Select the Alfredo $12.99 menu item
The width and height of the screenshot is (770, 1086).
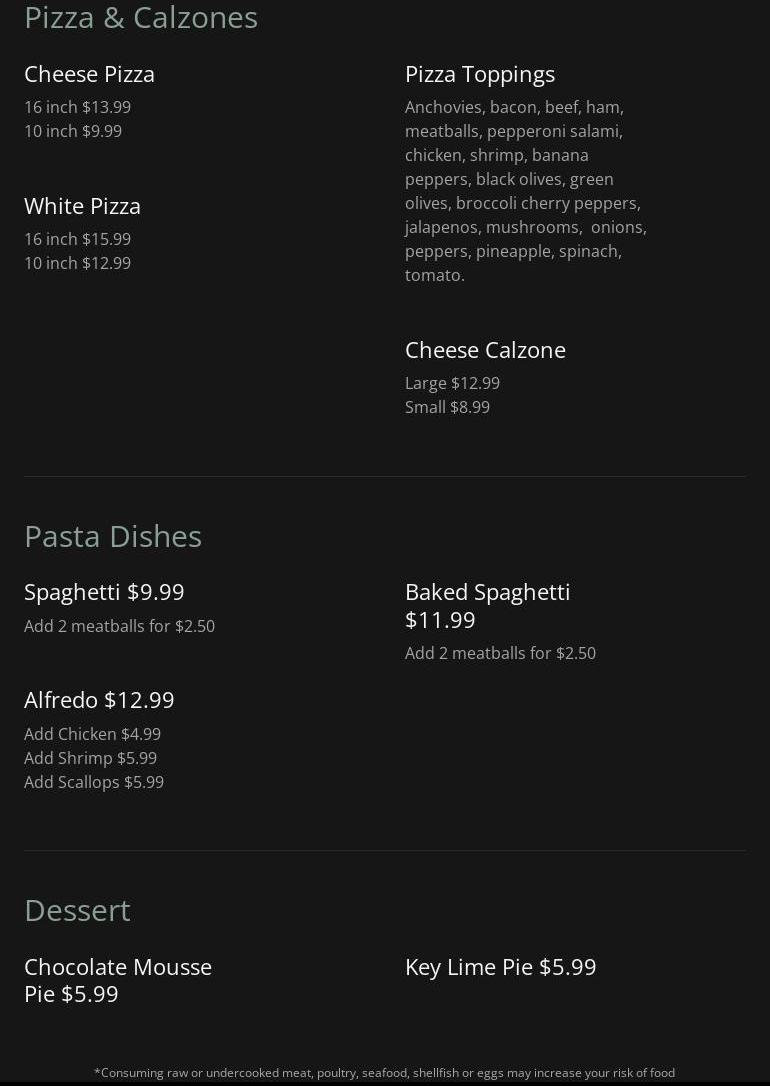[99, 700]
